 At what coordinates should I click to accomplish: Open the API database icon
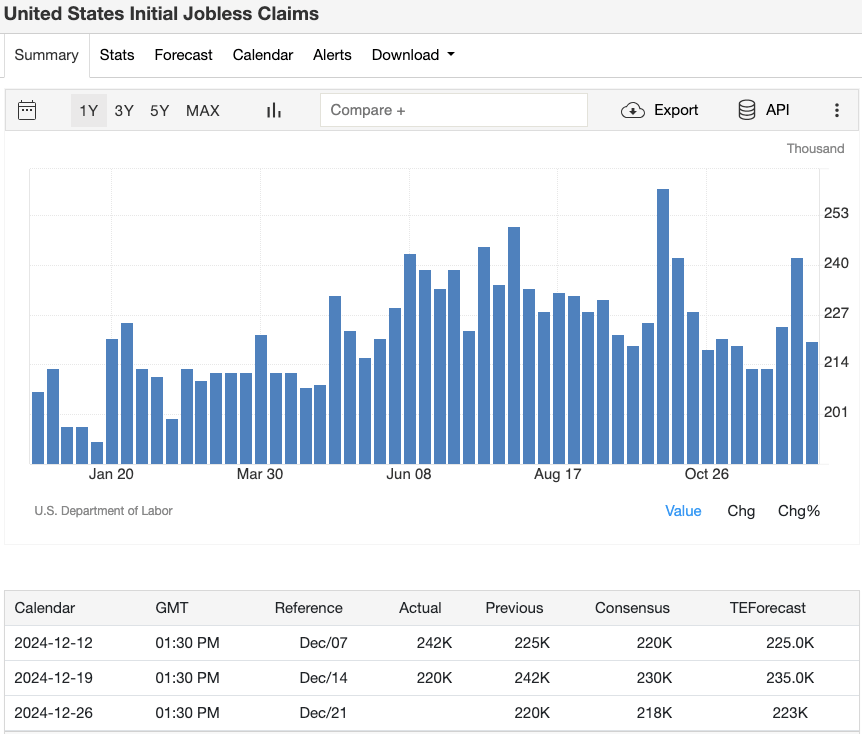tap(745, 110)
